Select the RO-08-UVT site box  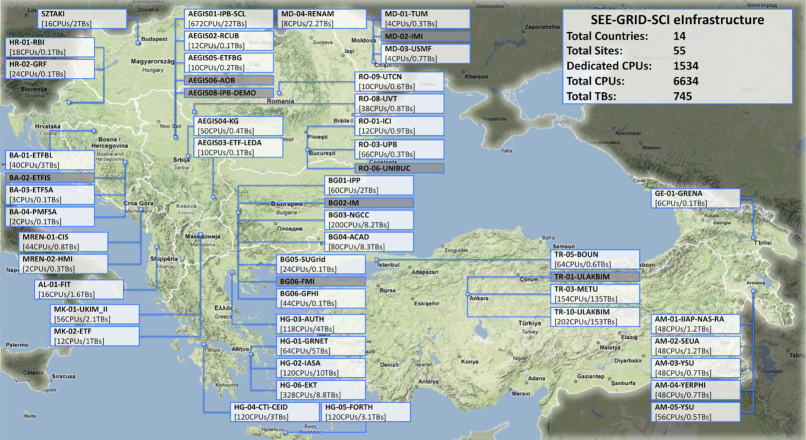[399, 104]
